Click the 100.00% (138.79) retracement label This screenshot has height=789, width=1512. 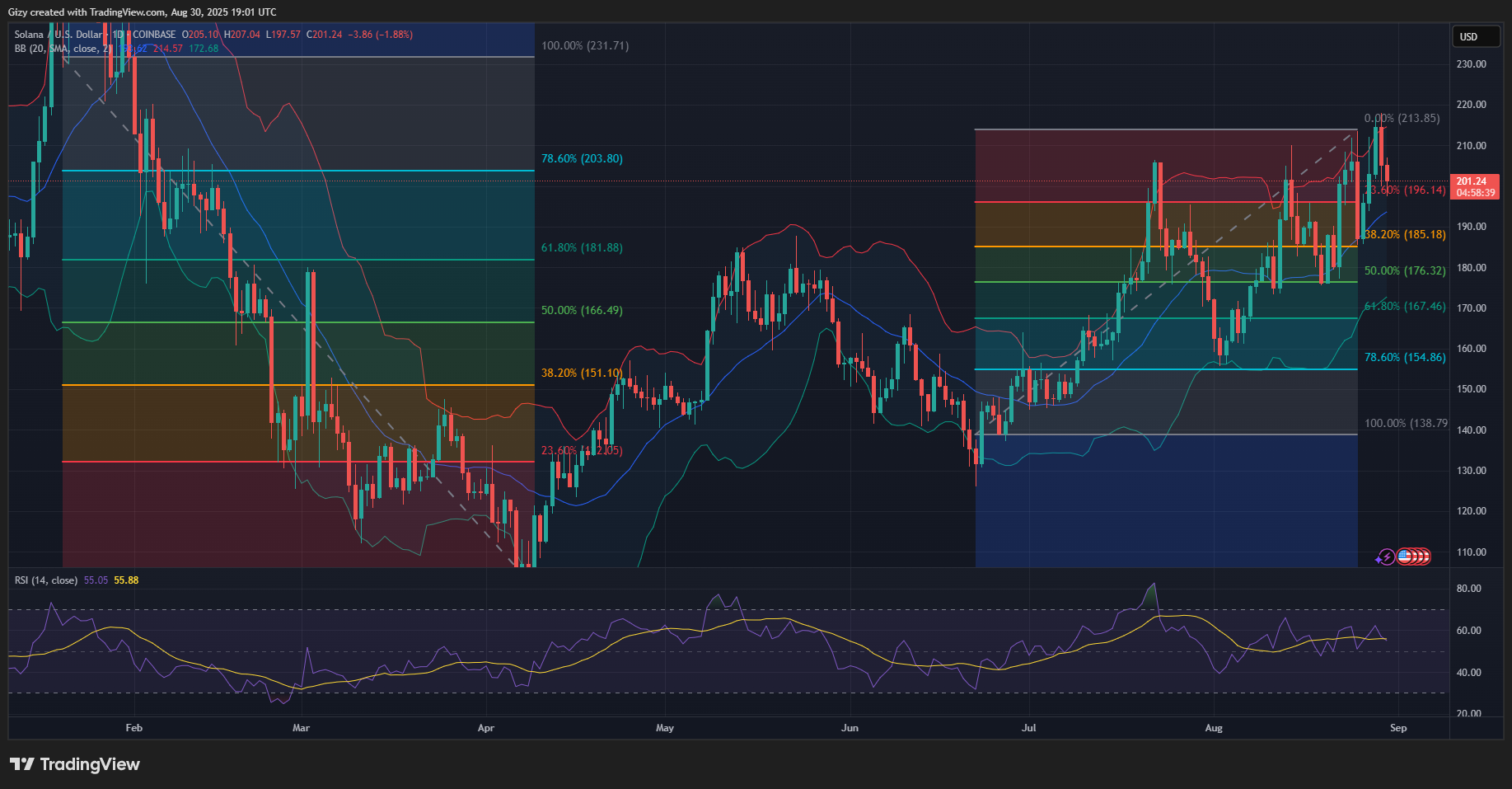point(1405,423)
